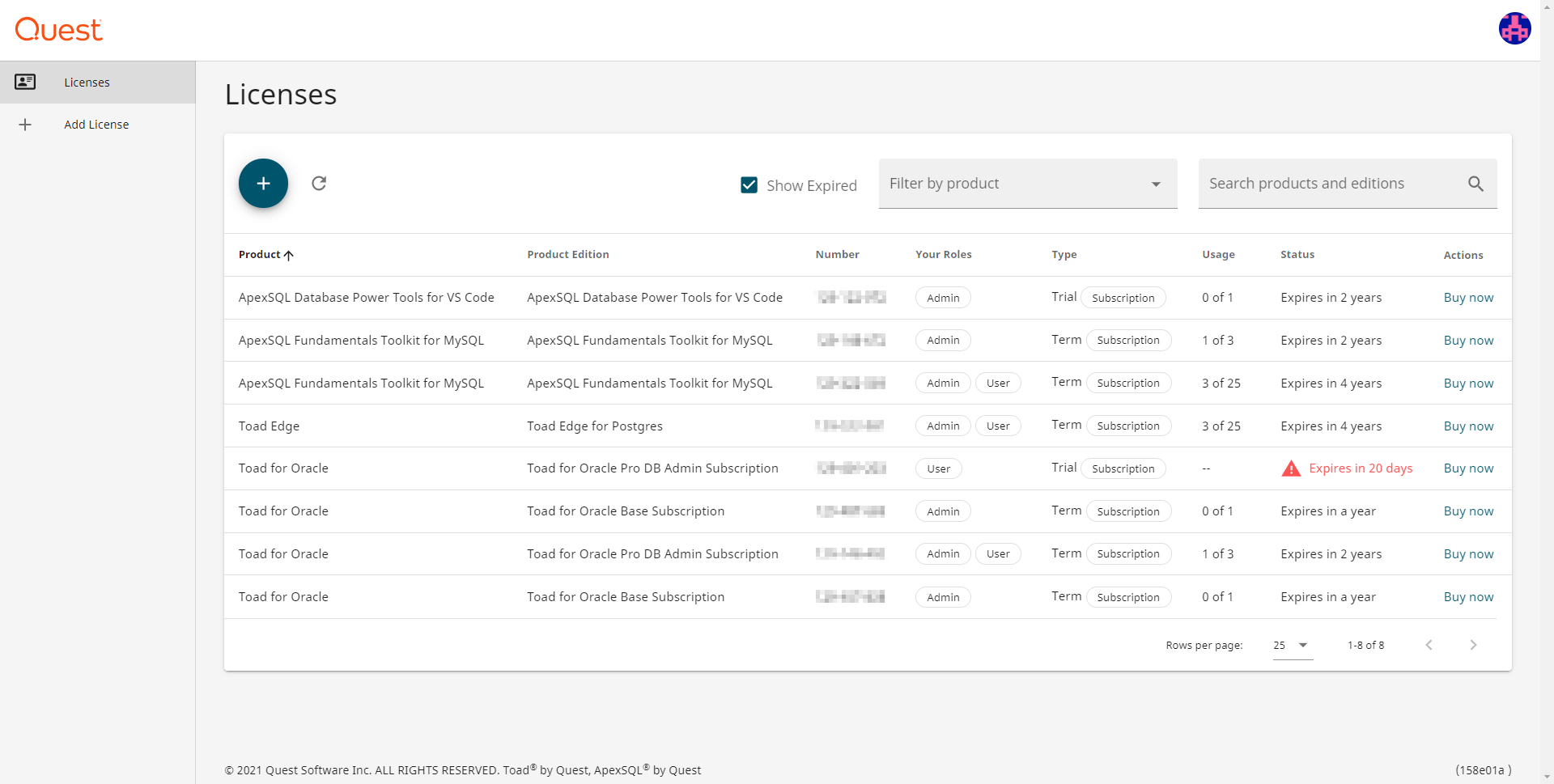Open the user avatar menu

tap(1514, 28)
